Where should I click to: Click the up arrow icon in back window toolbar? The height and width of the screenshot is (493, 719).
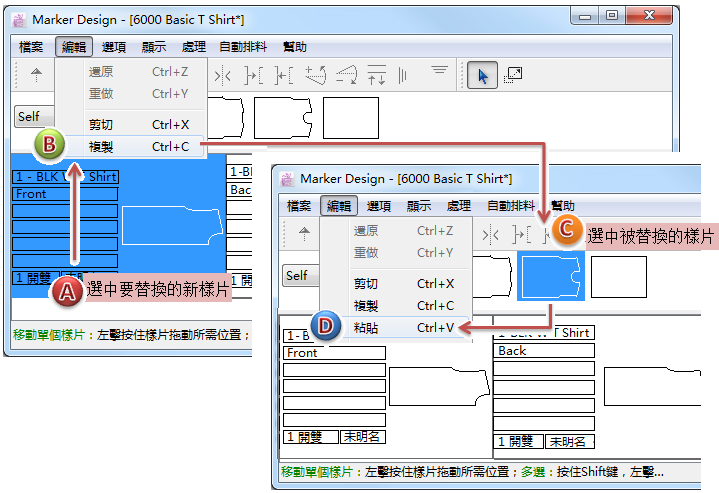[37, 74]
